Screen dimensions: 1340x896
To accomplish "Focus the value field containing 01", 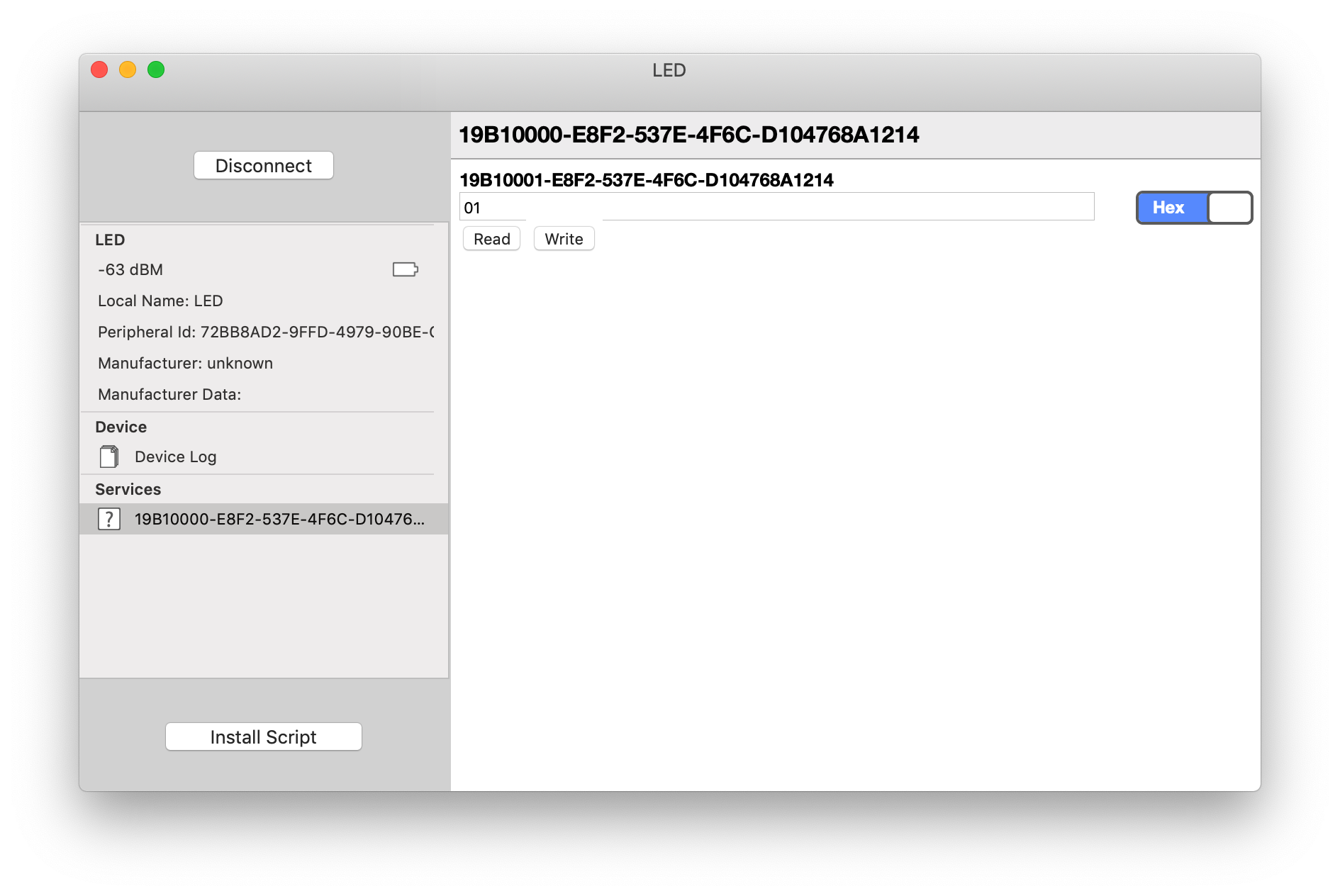I will pos(776,207).
